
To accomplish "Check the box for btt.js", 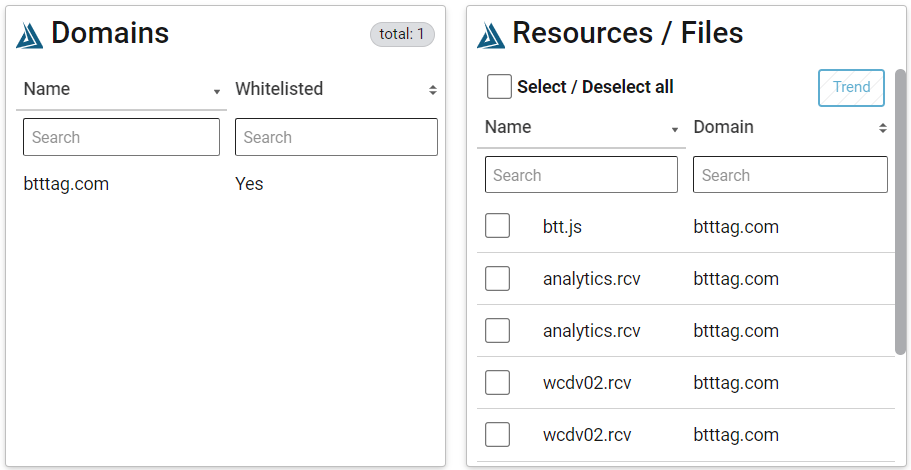I will (x=497, y=225).
